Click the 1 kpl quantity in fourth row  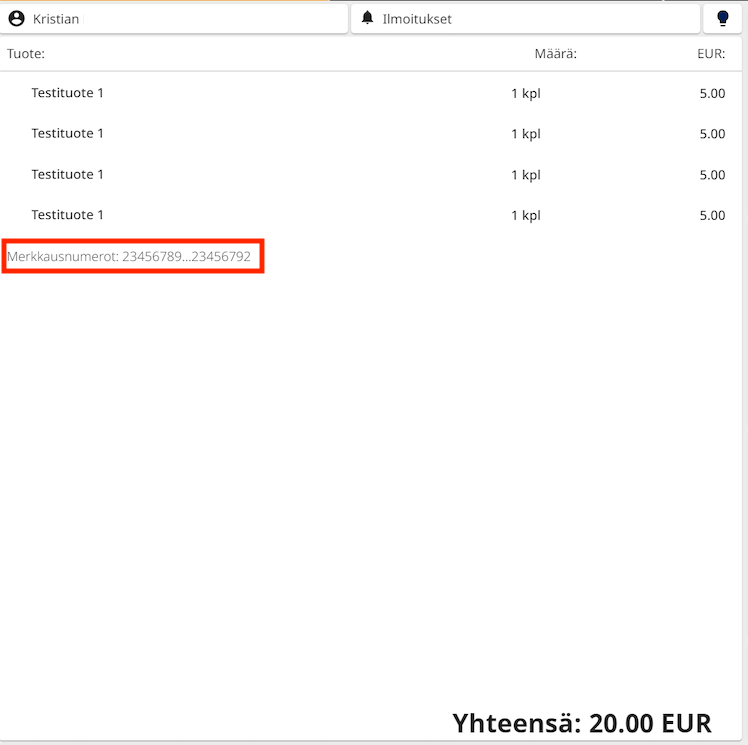(525, 215)
